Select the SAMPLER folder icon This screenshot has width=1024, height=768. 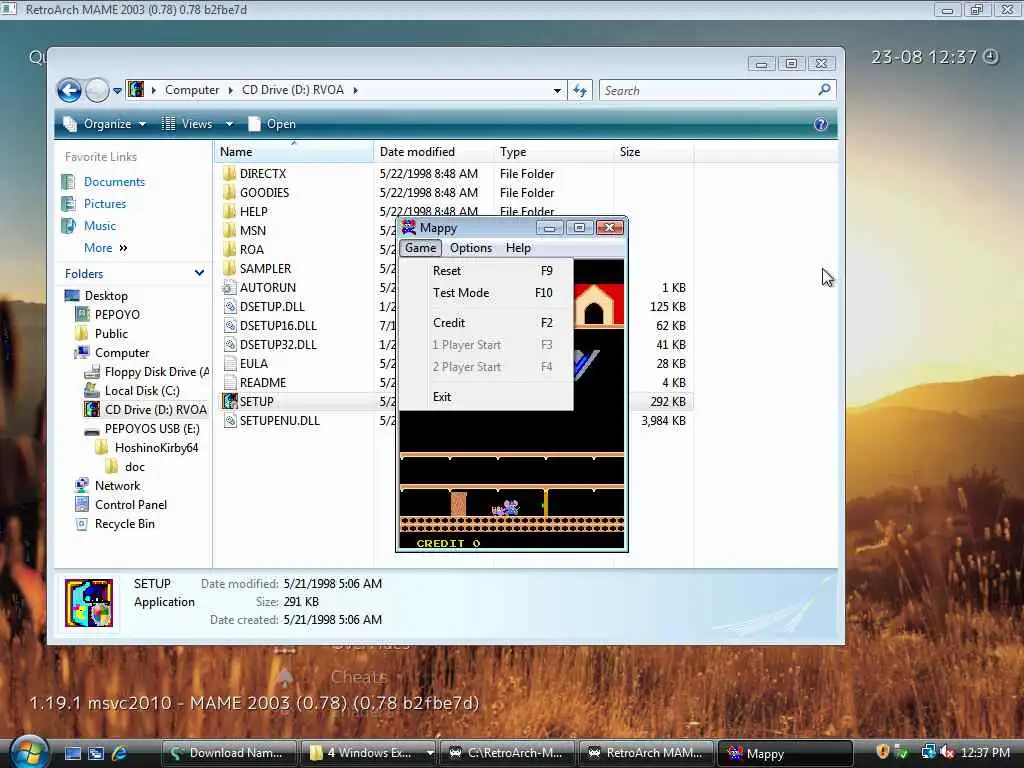tap(229, 268)
